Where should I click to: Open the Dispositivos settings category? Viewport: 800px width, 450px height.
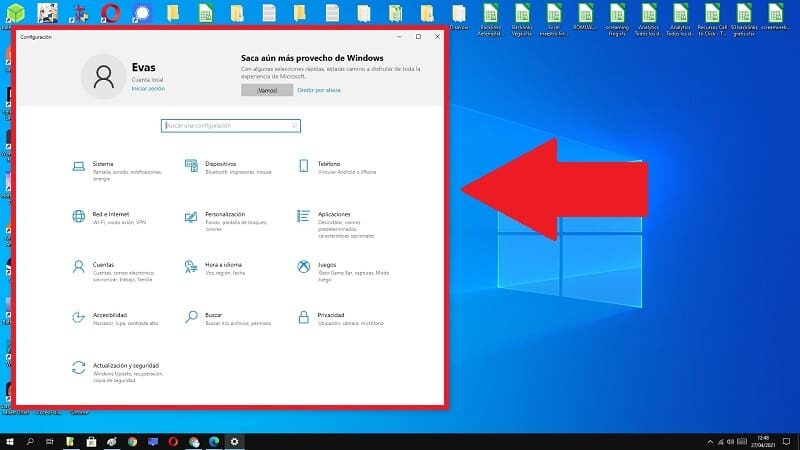pos(229,167)
